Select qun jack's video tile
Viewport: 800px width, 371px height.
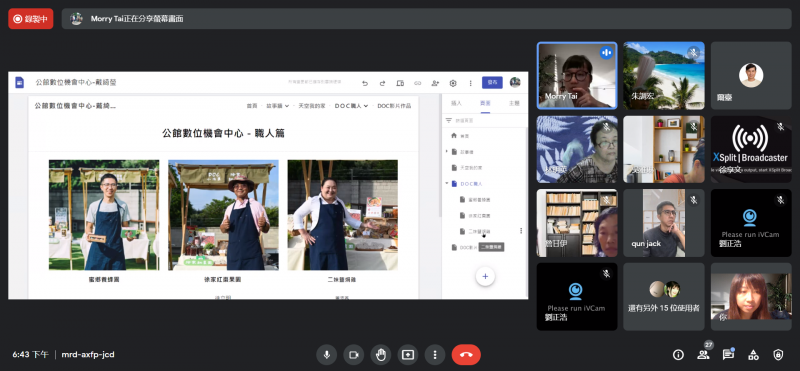(x=664, y=223)
